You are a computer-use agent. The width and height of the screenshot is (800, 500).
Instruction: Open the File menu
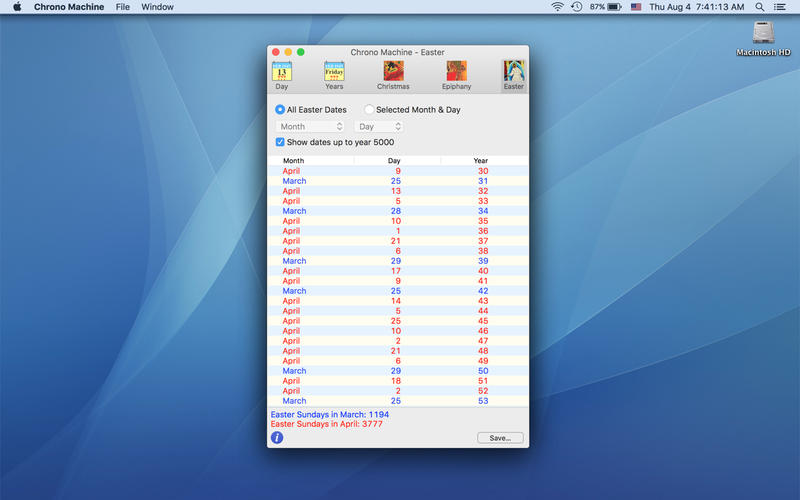(x=122, y=7)
